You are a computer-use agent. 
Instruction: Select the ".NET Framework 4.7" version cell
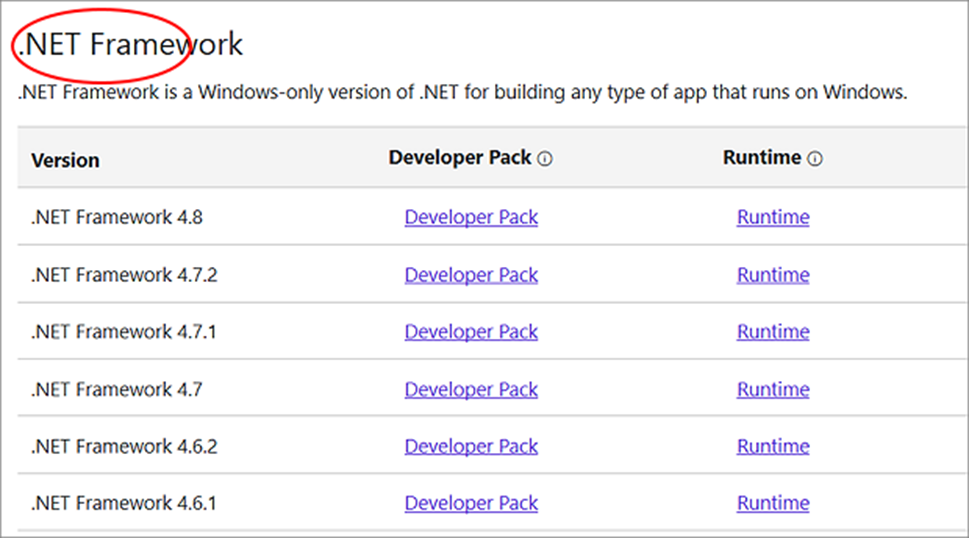click(x=117, y=390)
